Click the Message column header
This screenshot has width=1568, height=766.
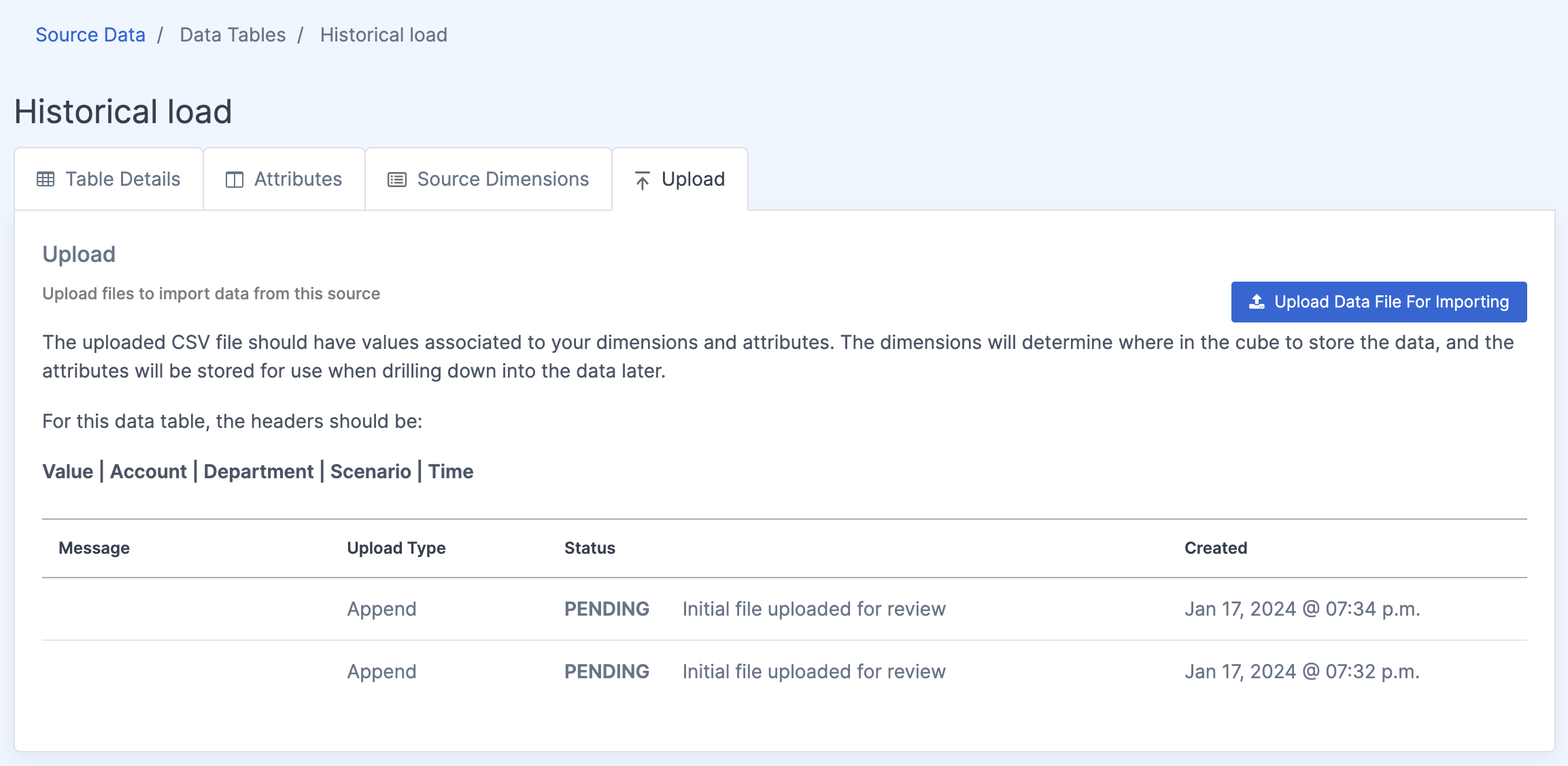click(x=94, y=548)
